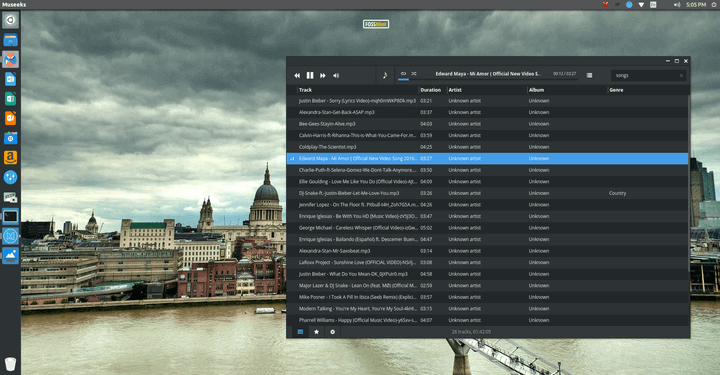The width and height of the screenshot is (720, 375).
Task: Skip to the next track
Action: [x=323, y=75]
